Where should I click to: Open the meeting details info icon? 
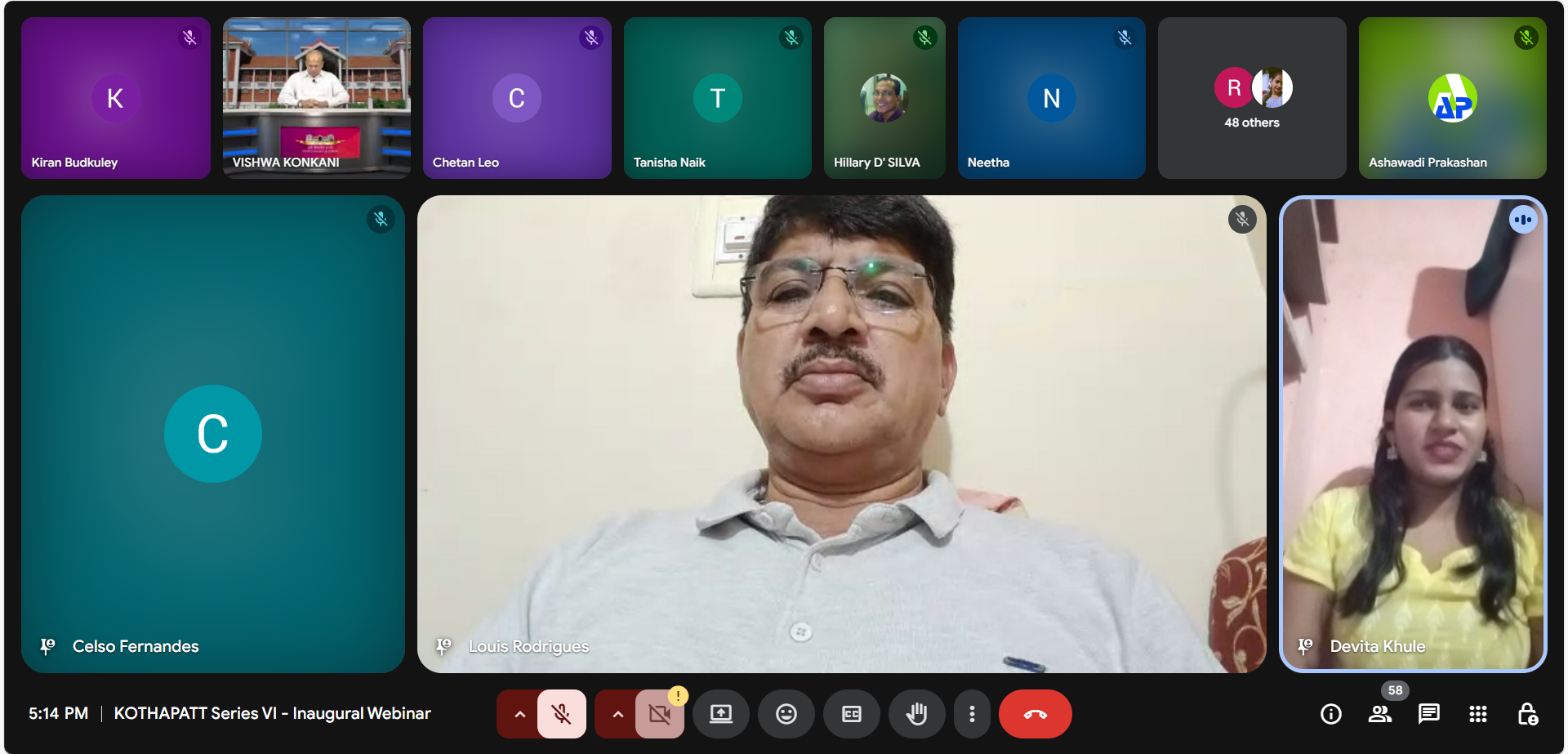click(x=1330, y=714)
